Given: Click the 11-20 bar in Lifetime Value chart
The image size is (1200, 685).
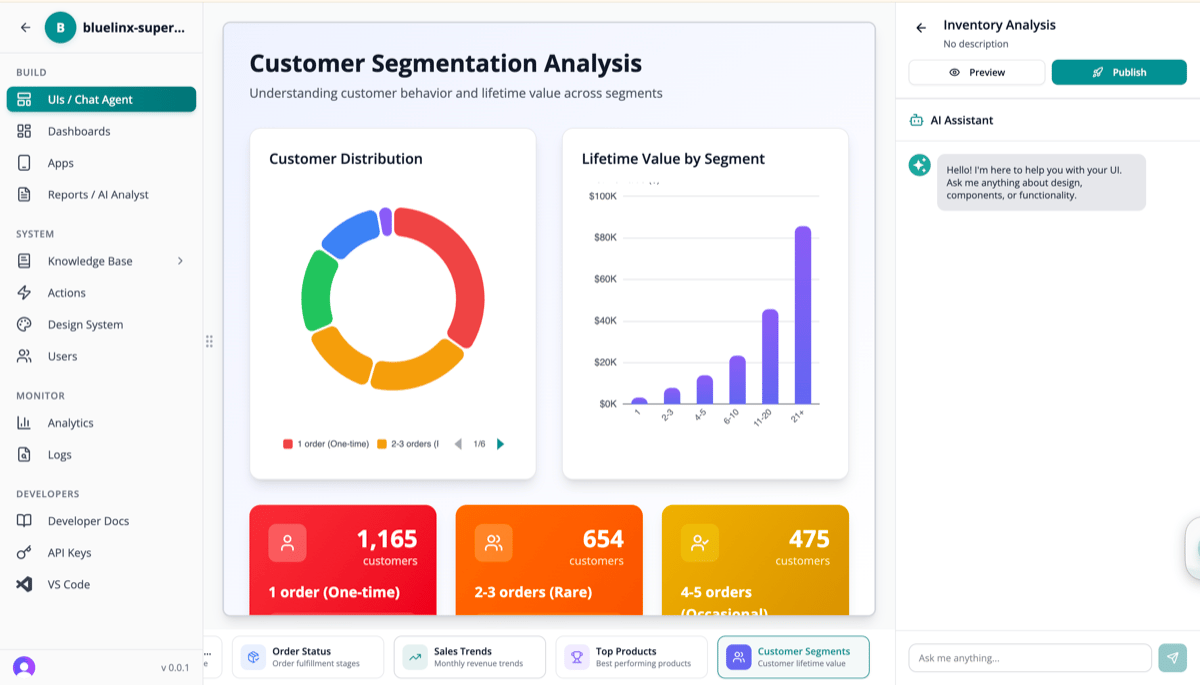Looking at the screenshot, I should tap(770, 357).
